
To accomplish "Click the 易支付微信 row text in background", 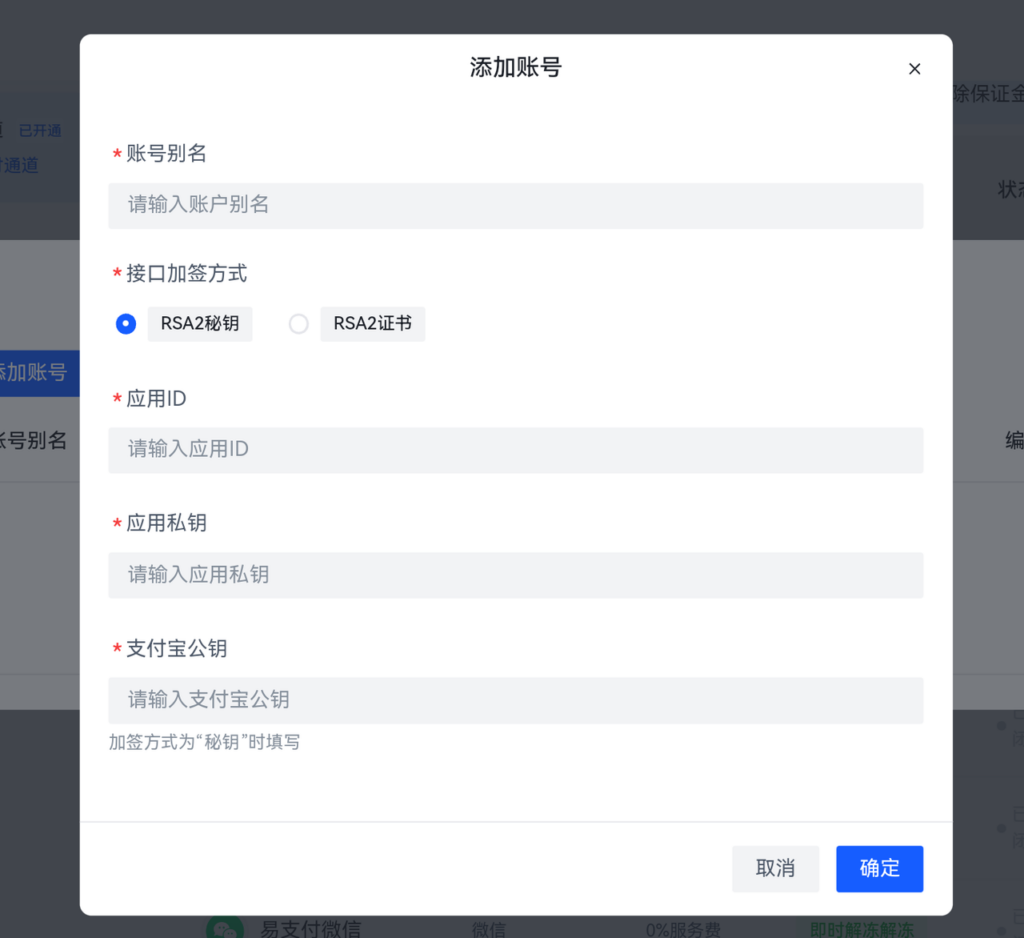I will coord(311,928).
